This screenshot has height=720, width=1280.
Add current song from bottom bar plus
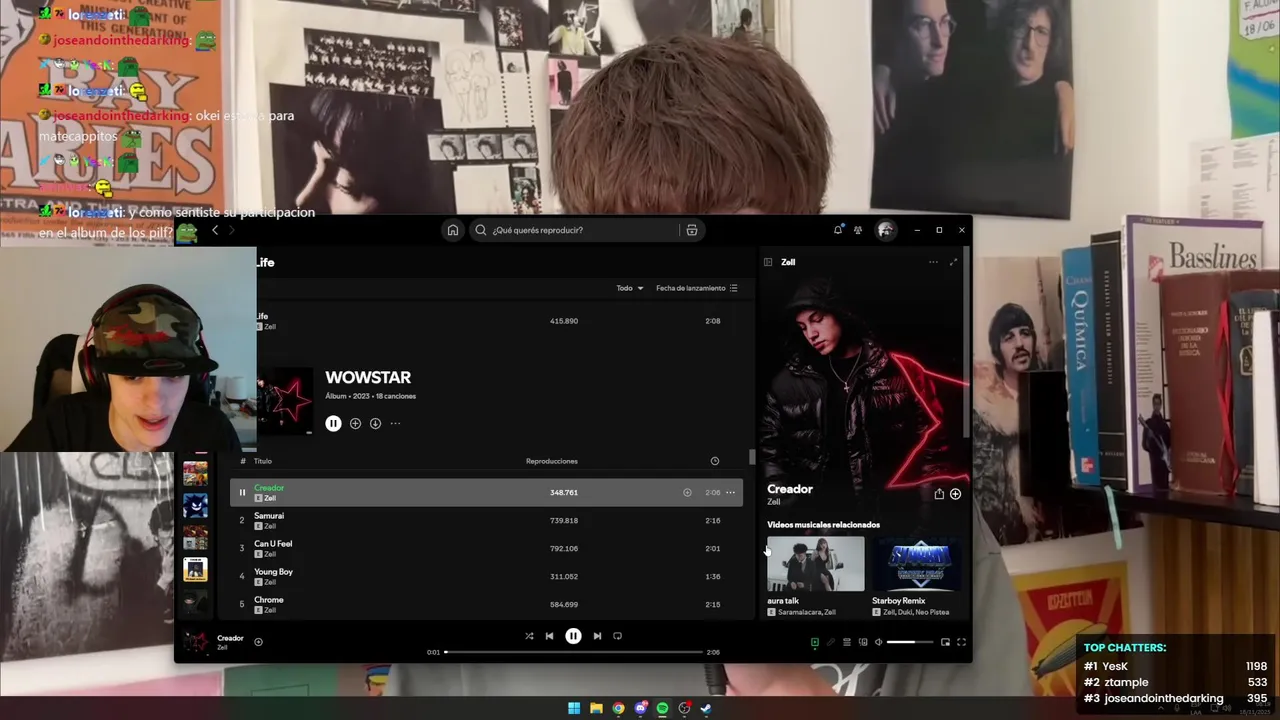click(x=258, y=642)
